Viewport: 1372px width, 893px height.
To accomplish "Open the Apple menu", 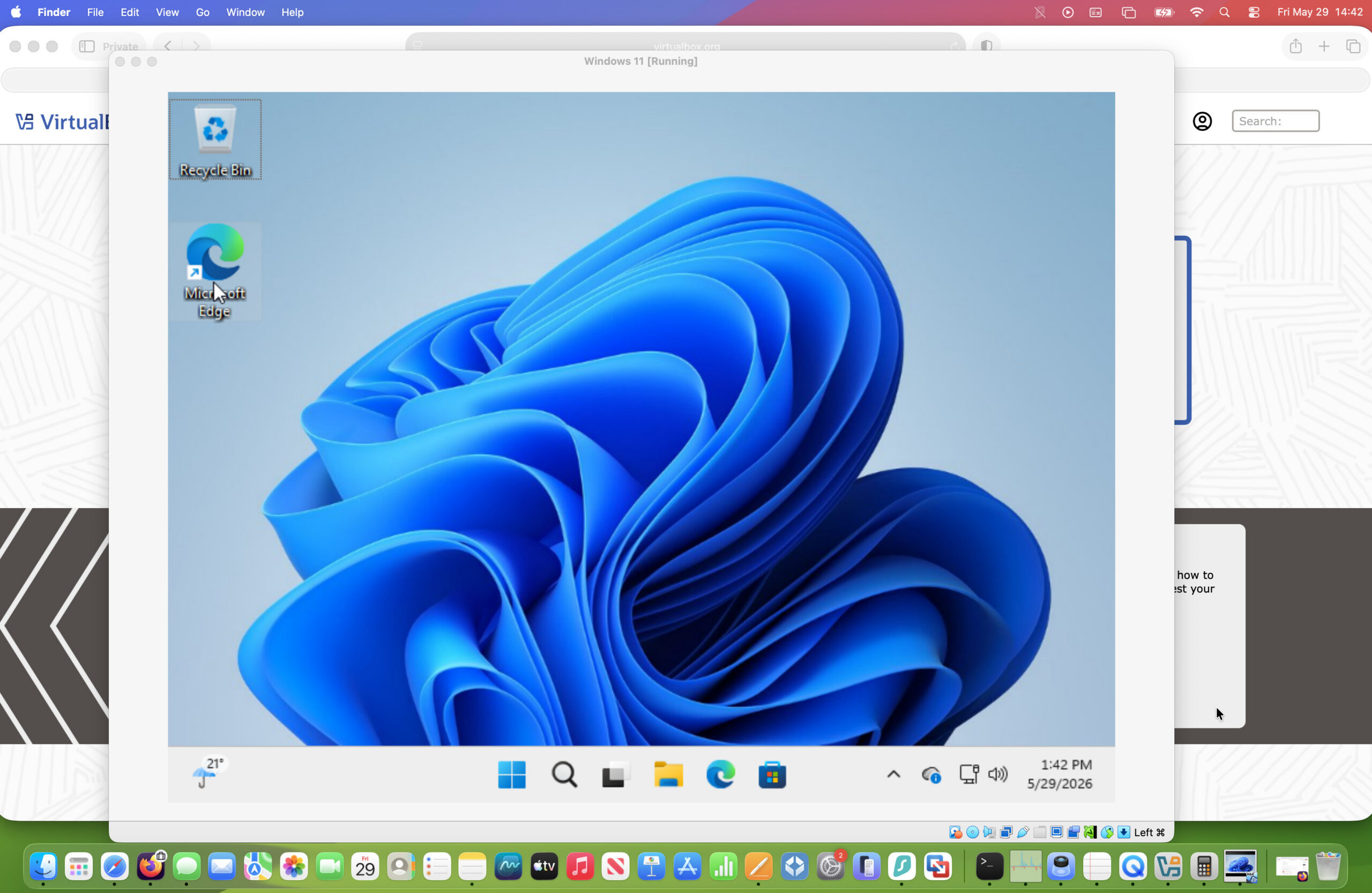I will [16, 12].
